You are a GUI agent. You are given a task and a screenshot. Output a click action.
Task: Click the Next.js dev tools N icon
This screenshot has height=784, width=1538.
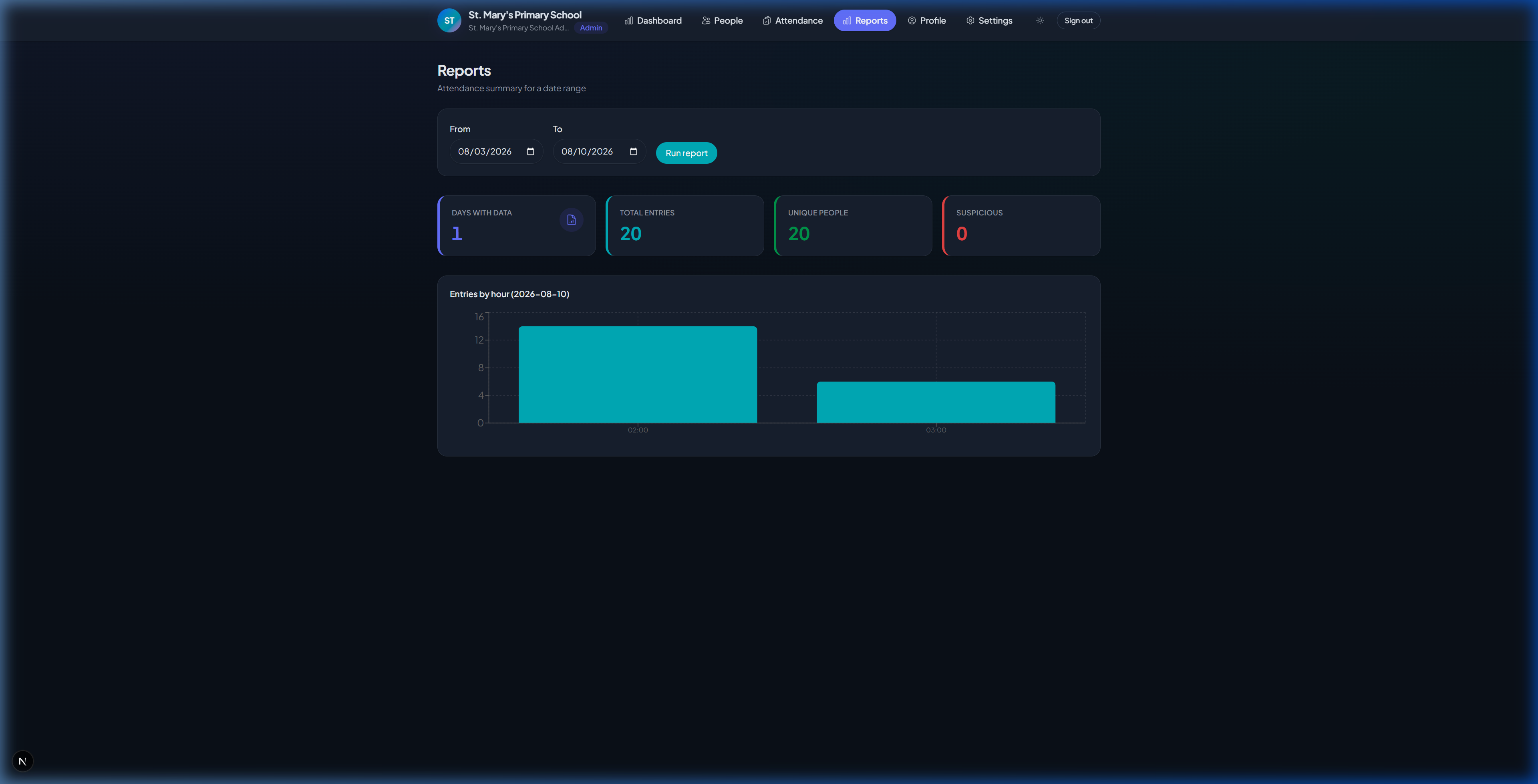tap(23, 761)
